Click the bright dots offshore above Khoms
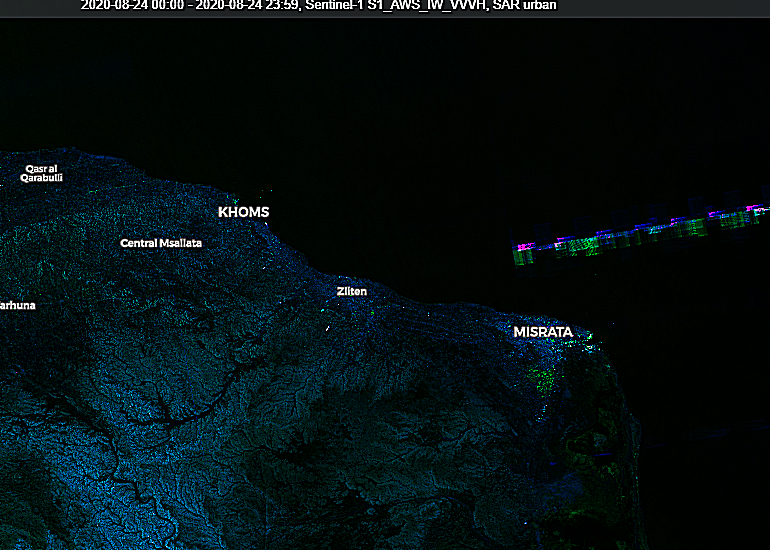 click(266, 193)
